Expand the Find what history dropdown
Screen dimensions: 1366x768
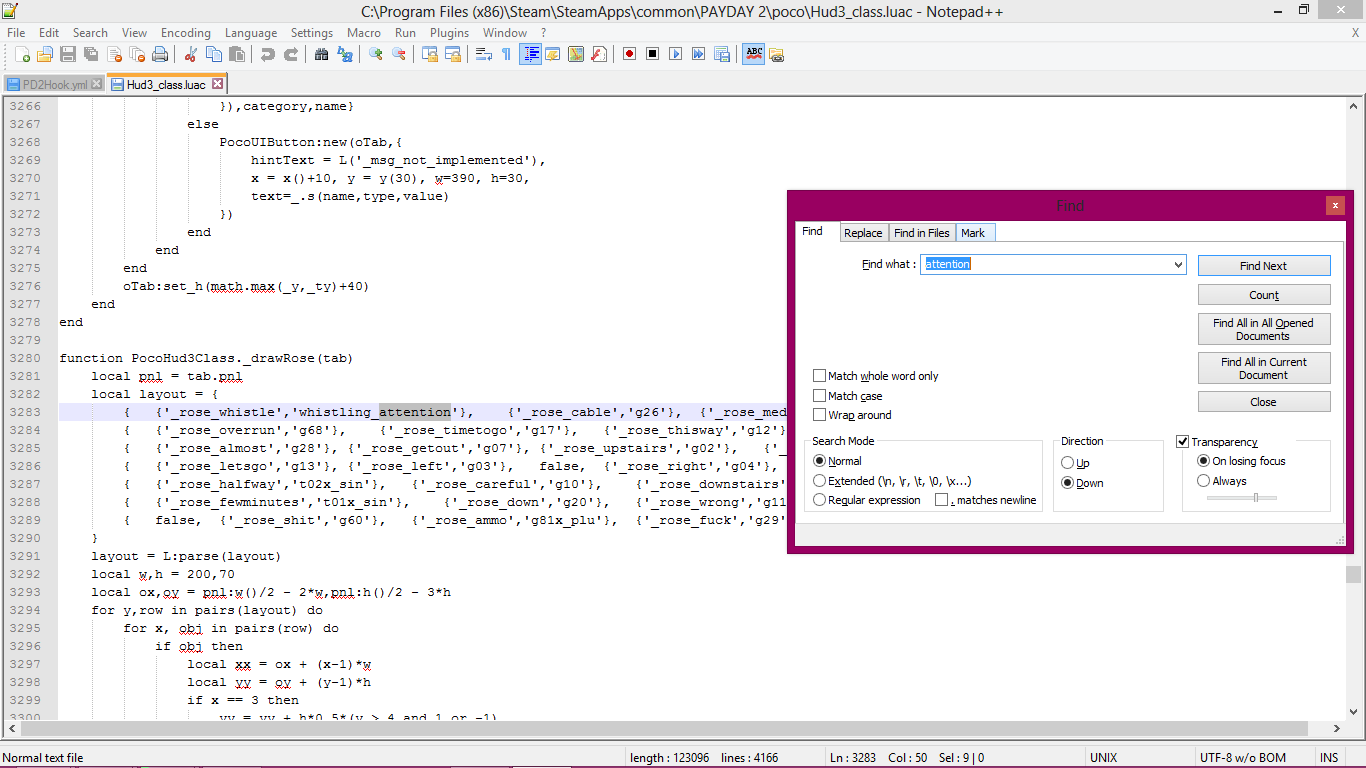tap(1178, 265)
